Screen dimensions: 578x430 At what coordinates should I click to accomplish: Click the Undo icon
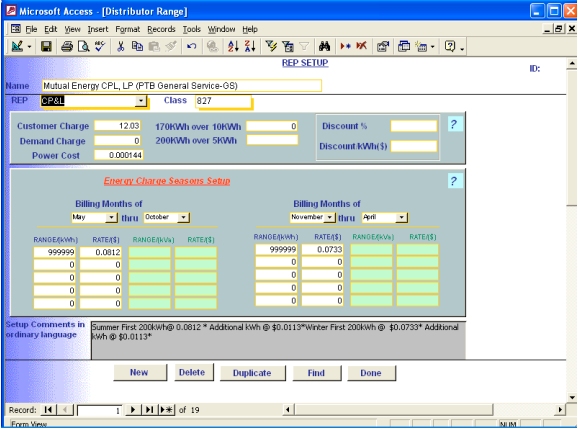tap(191, 46)
